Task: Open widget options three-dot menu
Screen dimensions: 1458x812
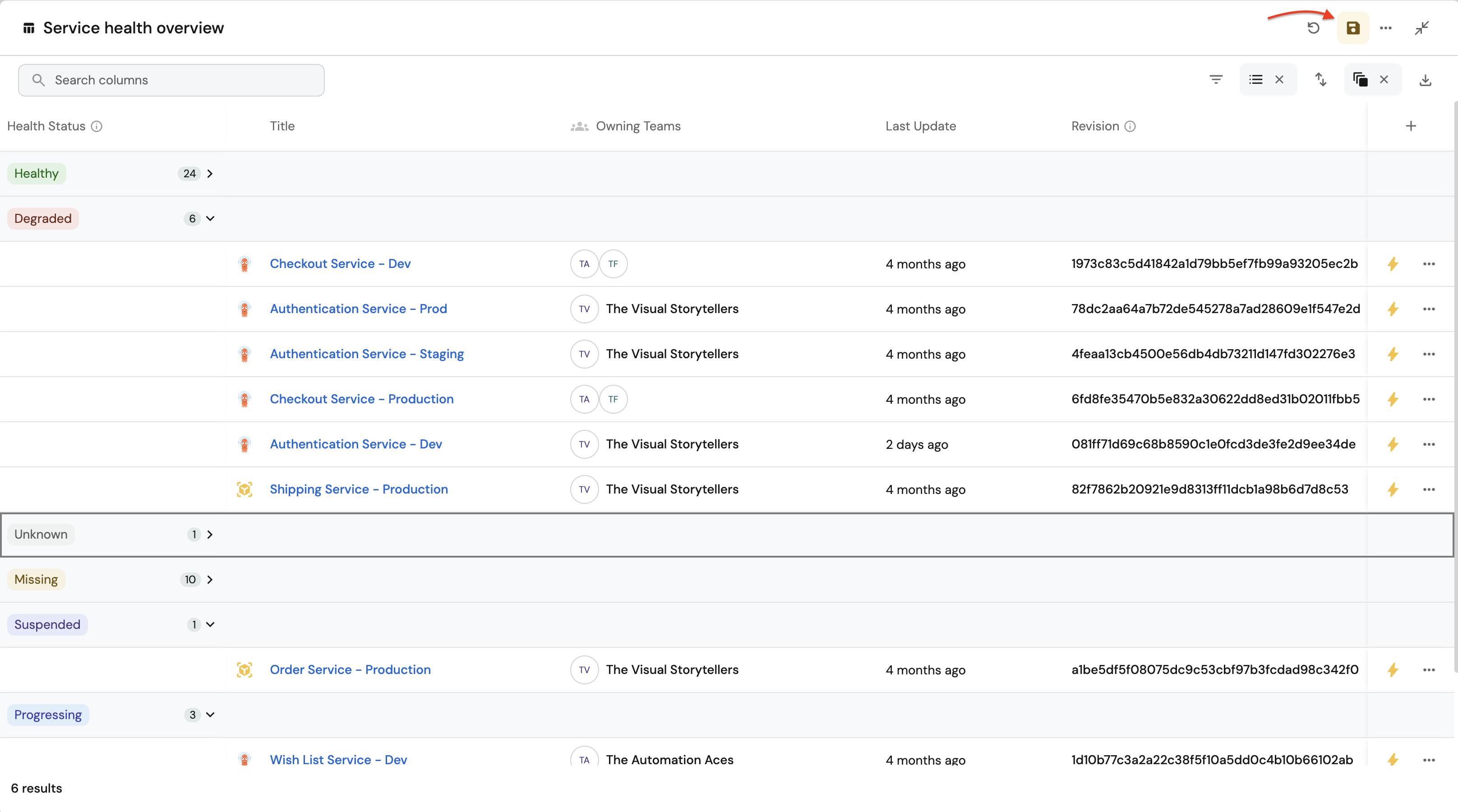Action: pyautogui.click(x=1385, y=28)
